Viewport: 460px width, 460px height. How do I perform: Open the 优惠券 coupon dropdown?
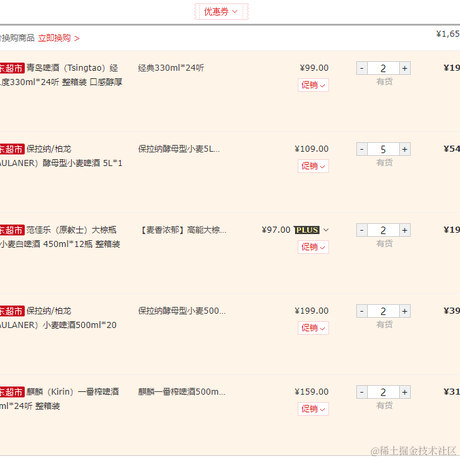tap(221, 12)
